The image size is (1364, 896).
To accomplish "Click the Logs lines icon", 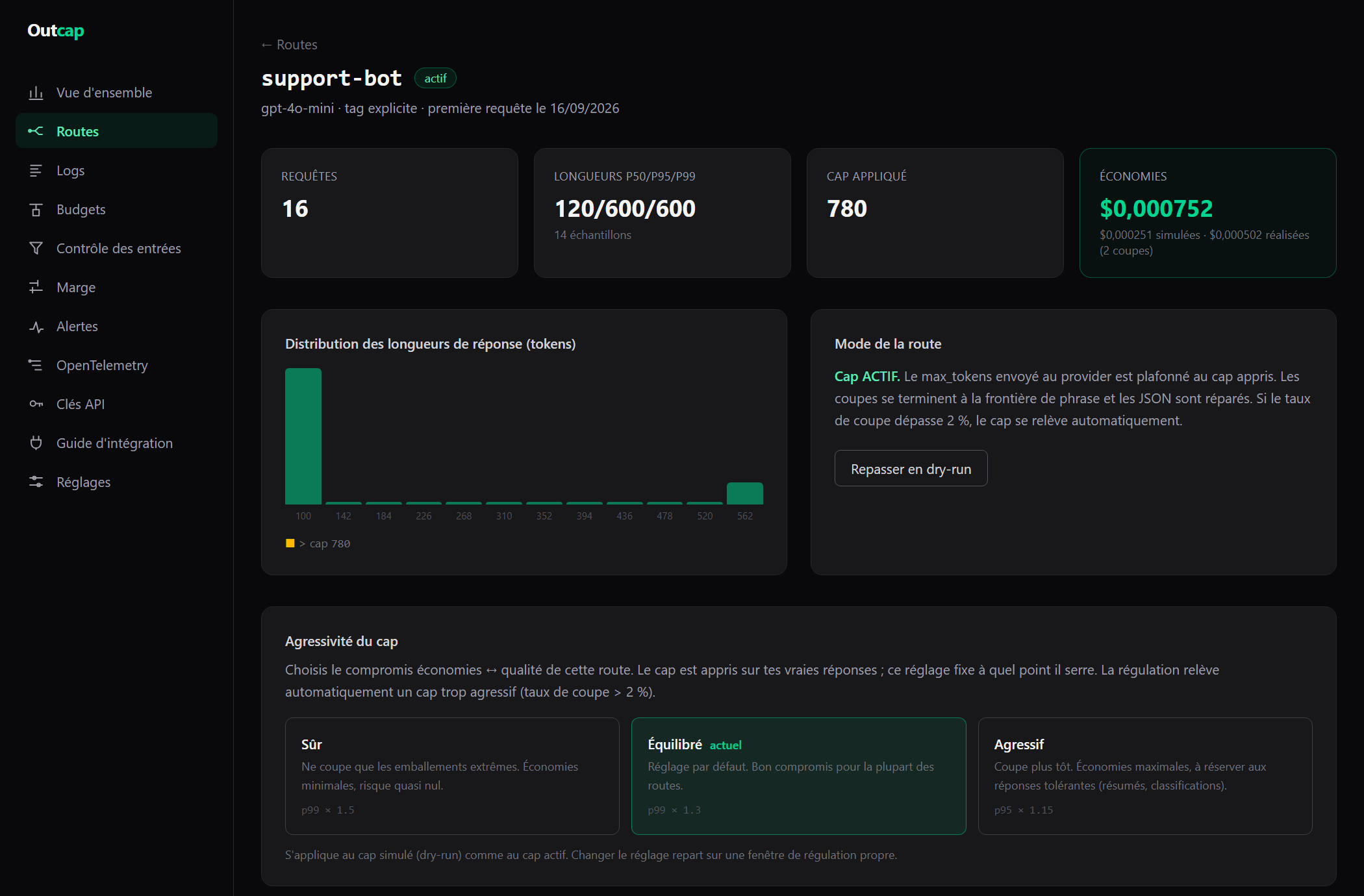I will pos(36,171).
